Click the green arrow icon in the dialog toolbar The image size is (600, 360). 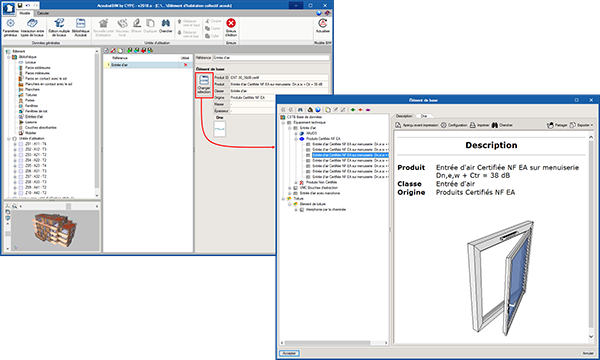tap(353, 110)
